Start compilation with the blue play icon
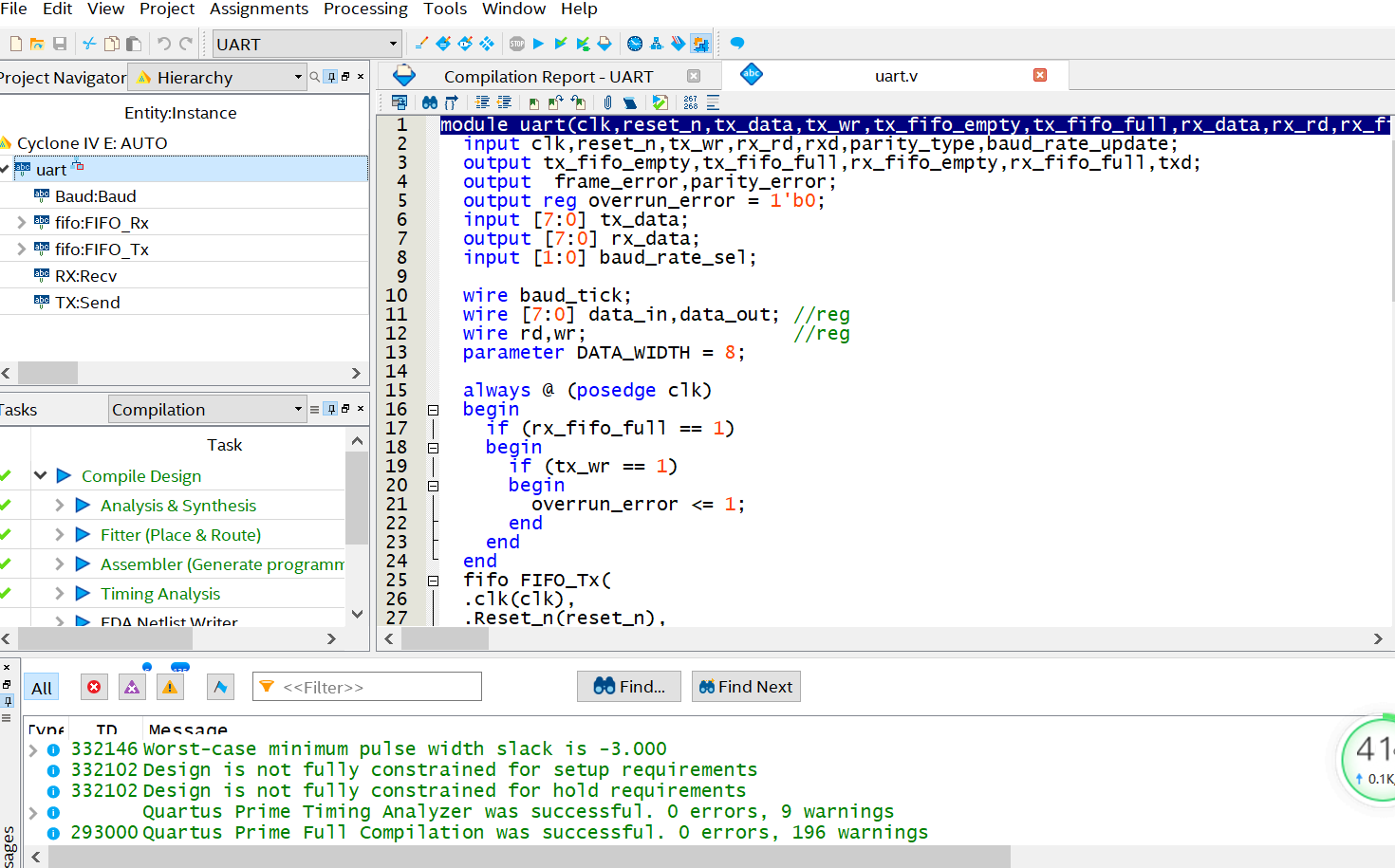 [539, 44]
